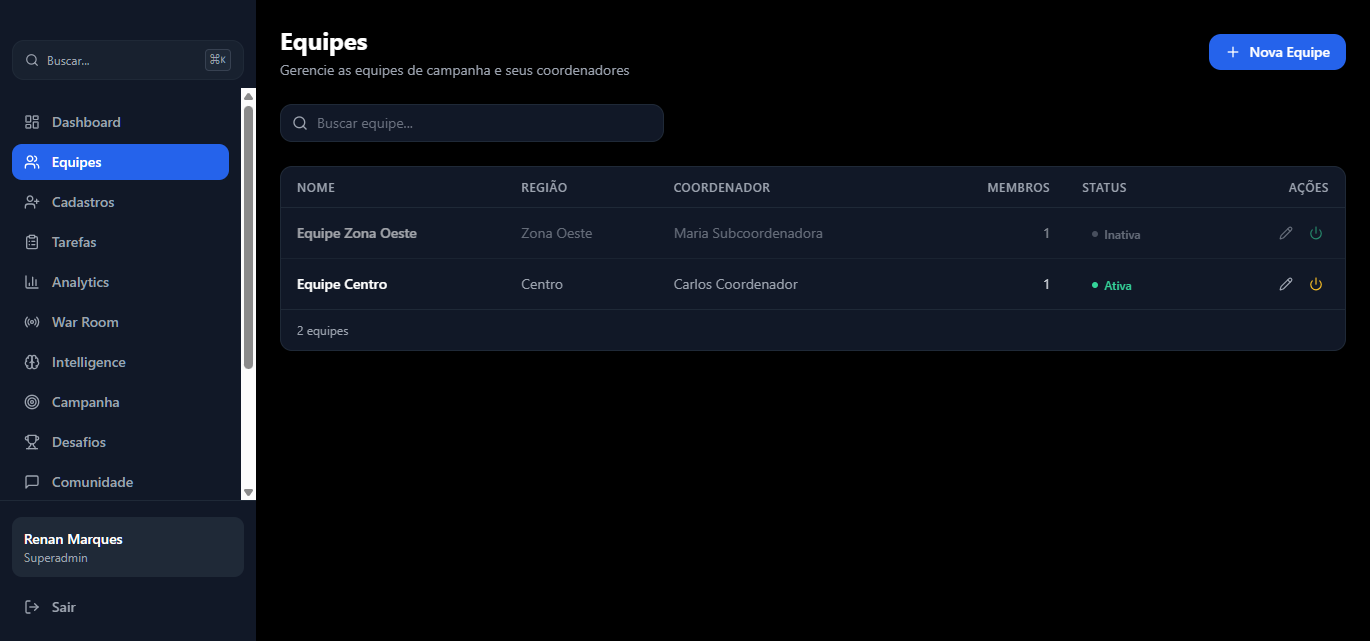Click the Tarefas clipboard icon
This screenshot has width=1370, height=641.
click(x=32, y=242)
